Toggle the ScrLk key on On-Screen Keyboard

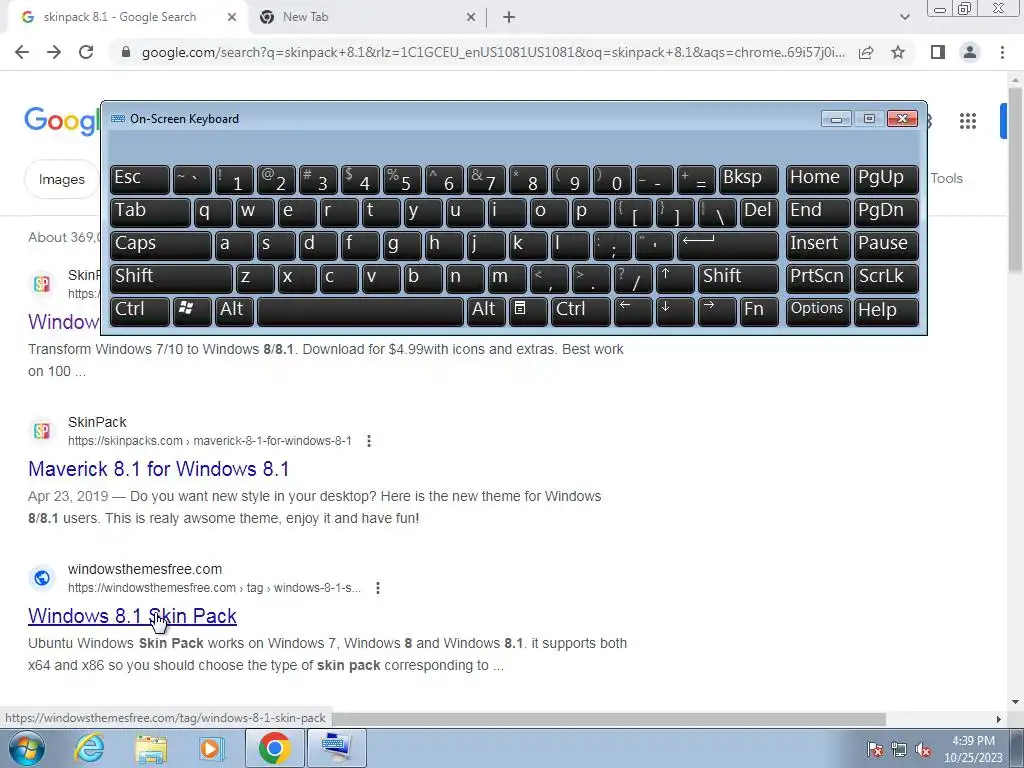pos(886,278)
